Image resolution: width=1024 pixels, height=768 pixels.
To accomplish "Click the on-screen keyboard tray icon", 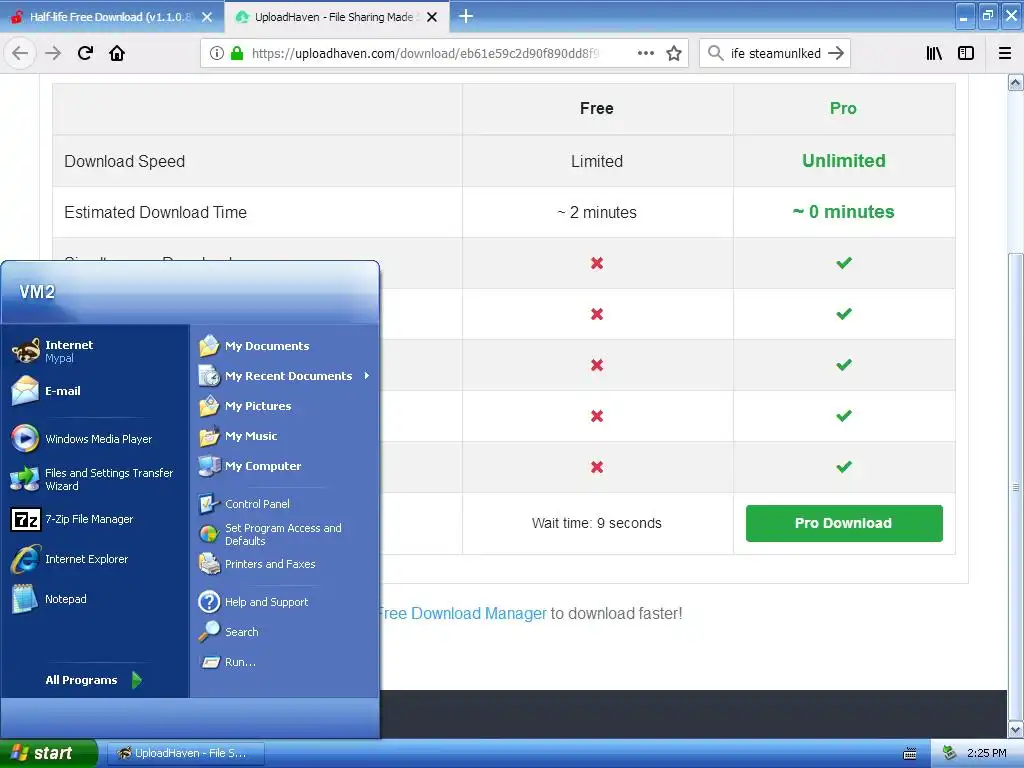I will pos(910,754).
